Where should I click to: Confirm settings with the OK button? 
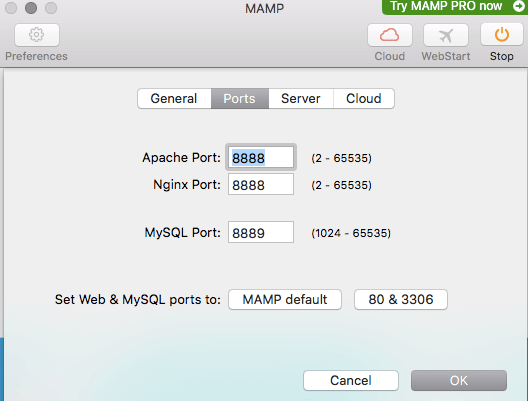click(x=459, y=380)
